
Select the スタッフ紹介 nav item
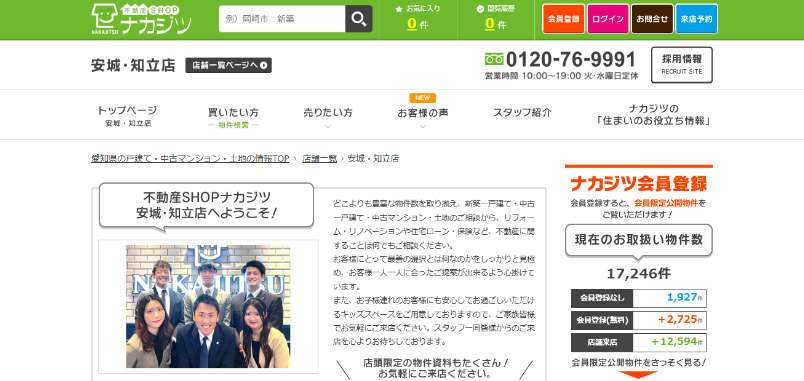[522, 113]
